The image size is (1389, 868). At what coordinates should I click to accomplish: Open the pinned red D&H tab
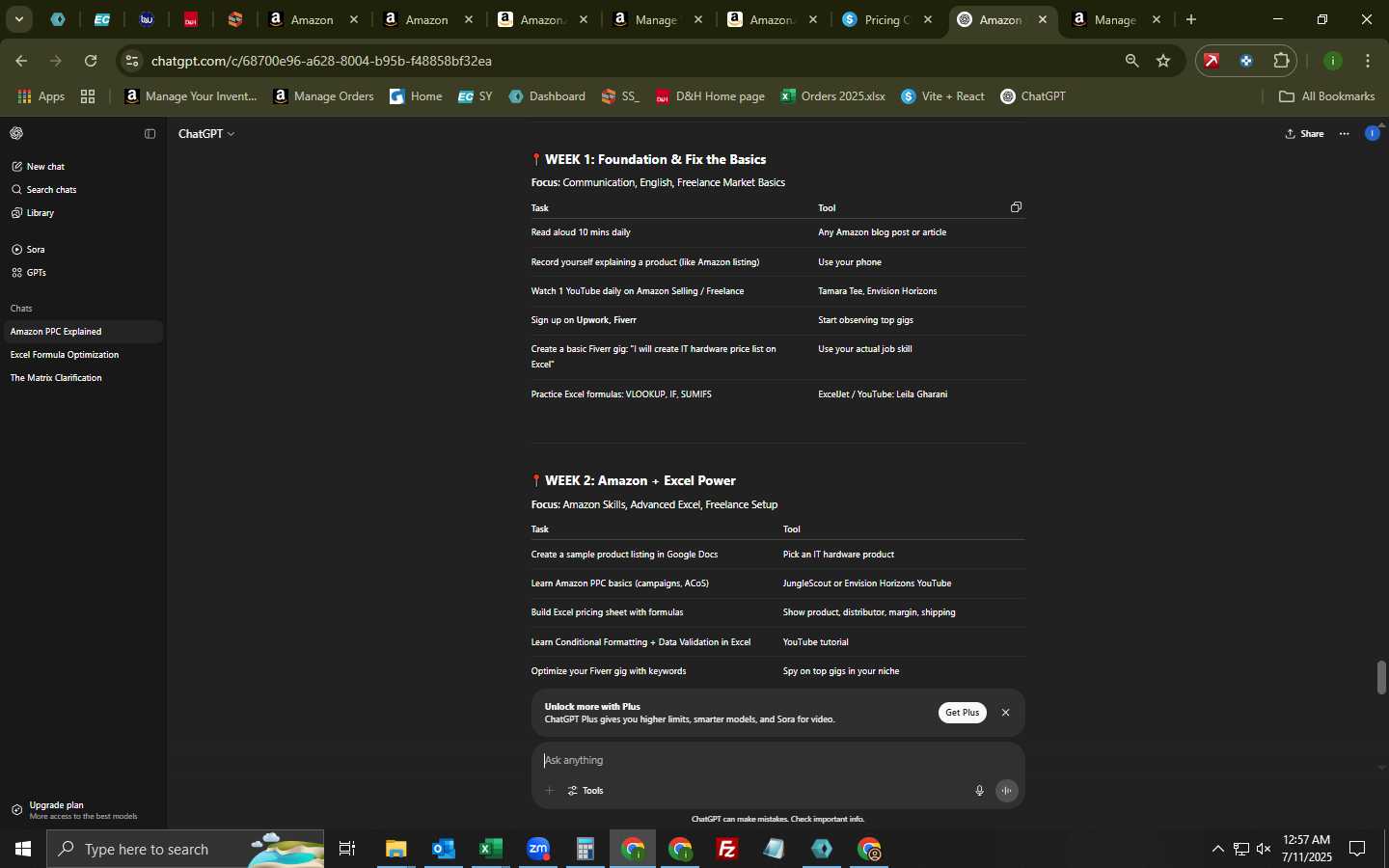click(191, 19)
